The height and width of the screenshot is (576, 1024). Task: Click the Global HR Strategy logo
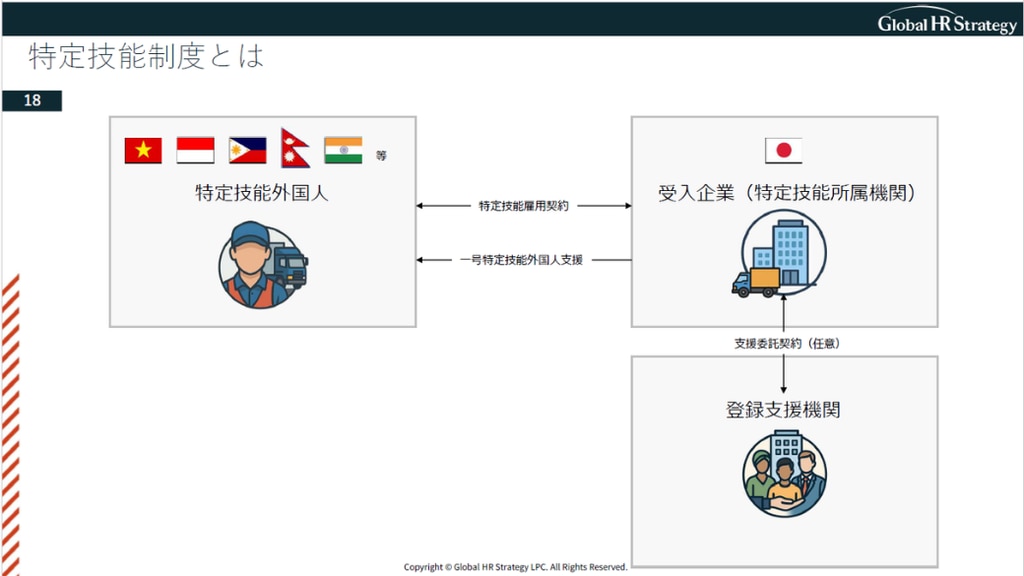point(946,23)
